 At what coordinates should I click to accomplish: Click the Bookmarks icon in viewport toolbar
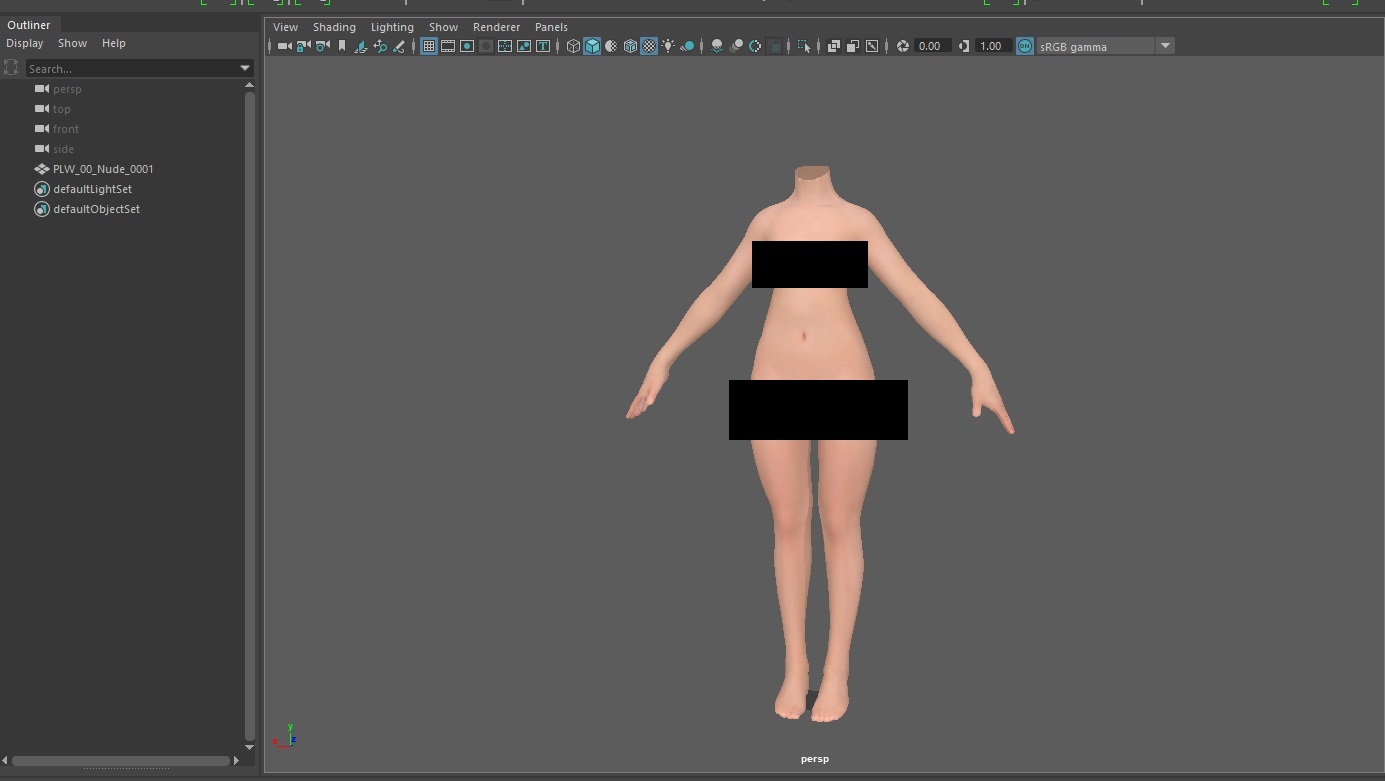(342, 46)
